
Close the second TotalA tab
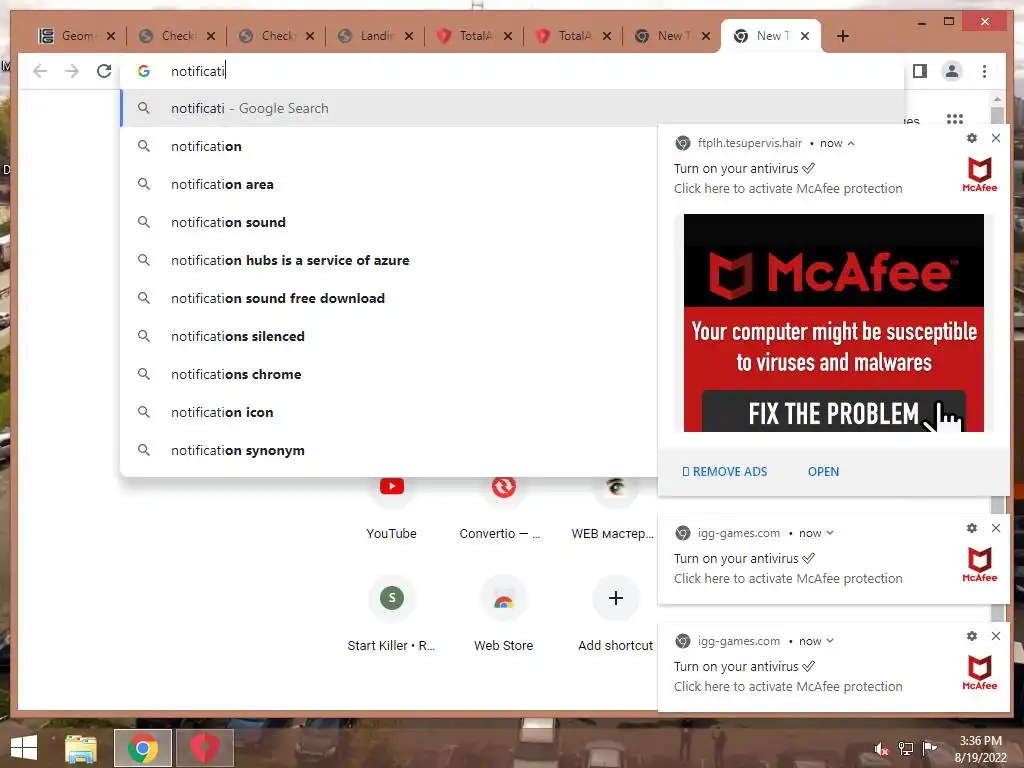coord(607,36)
